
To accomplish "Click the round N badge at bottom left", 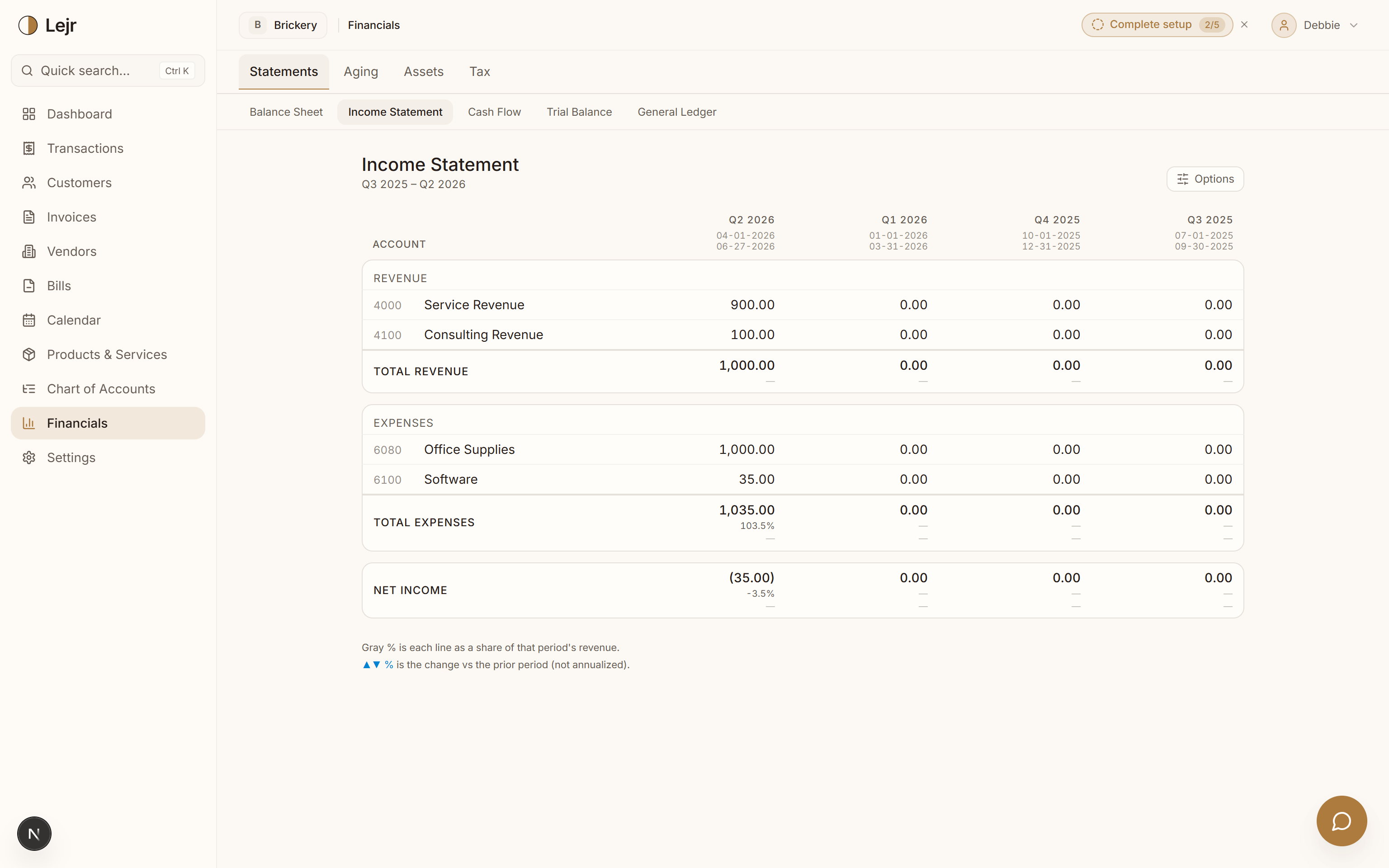I will pyautogui.click(x=34, y=834).
